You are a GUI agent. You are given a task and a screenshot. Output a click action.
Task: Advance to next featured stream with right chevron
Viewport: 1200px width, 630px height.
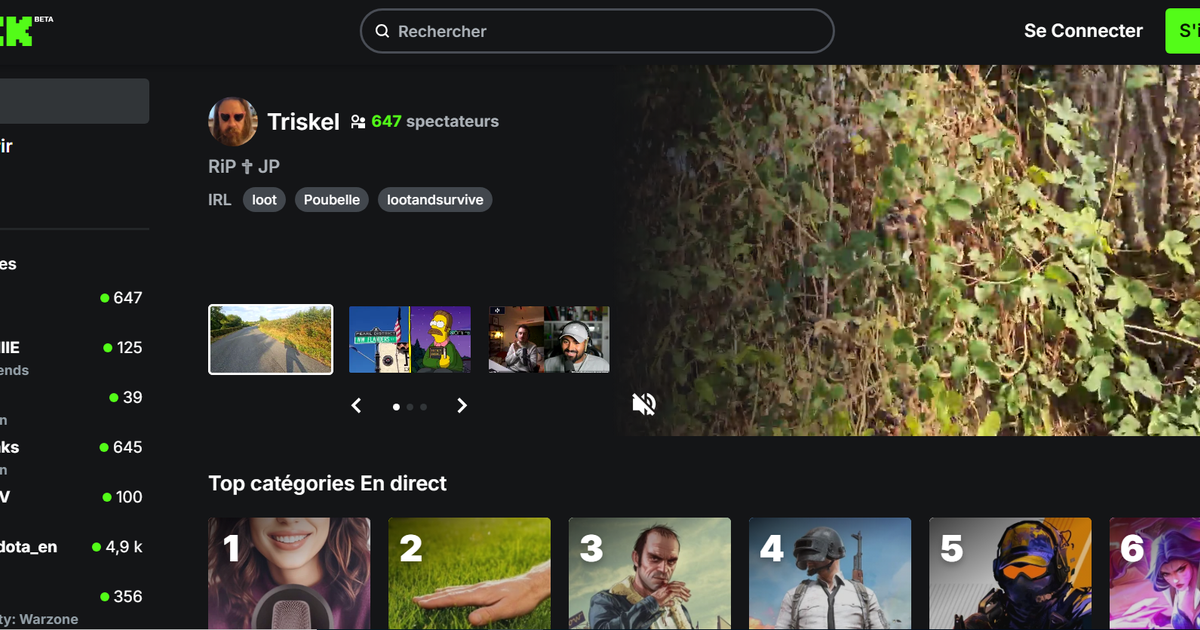(462, 406)
